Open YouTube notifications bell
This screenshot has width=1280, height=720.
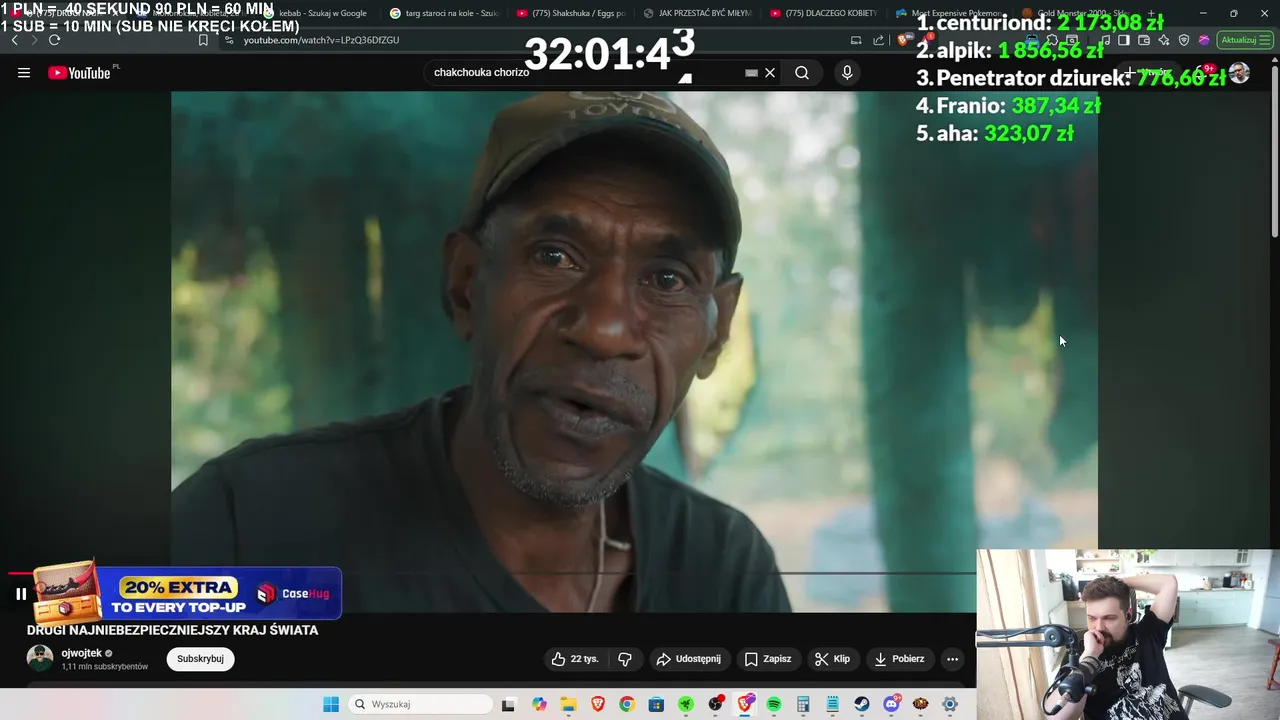tap(1201, 73)
